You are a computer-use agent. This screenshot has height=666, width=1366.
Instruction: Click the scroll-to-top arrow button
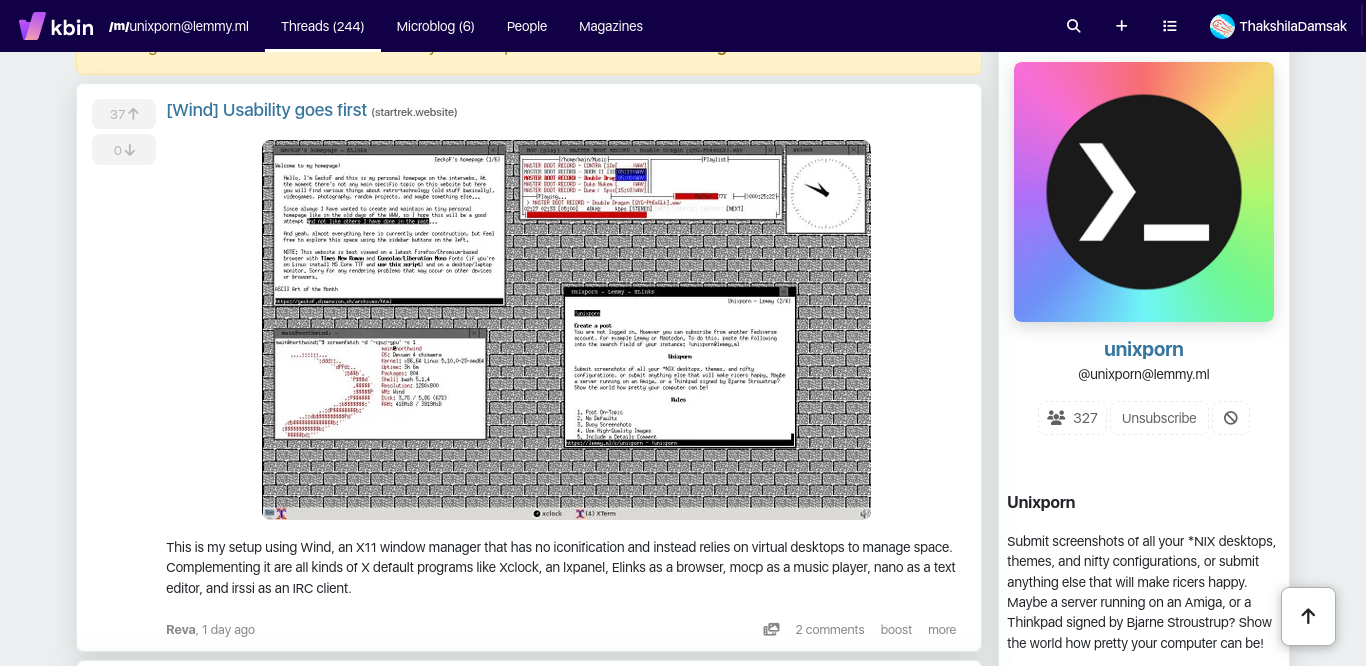(x=1308, y=616)
